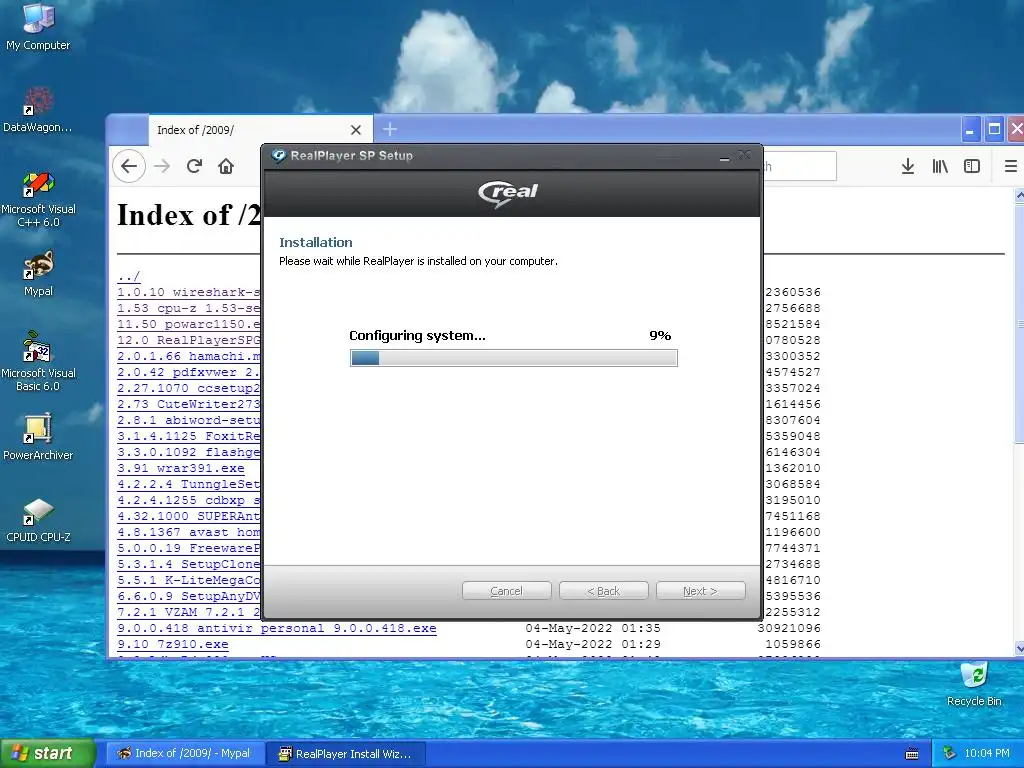The width and height of the screenshot is (1024, 768).
Task: Open the downloads panel in Mypal
Action: pyautogui.click(x=908, y=167)
